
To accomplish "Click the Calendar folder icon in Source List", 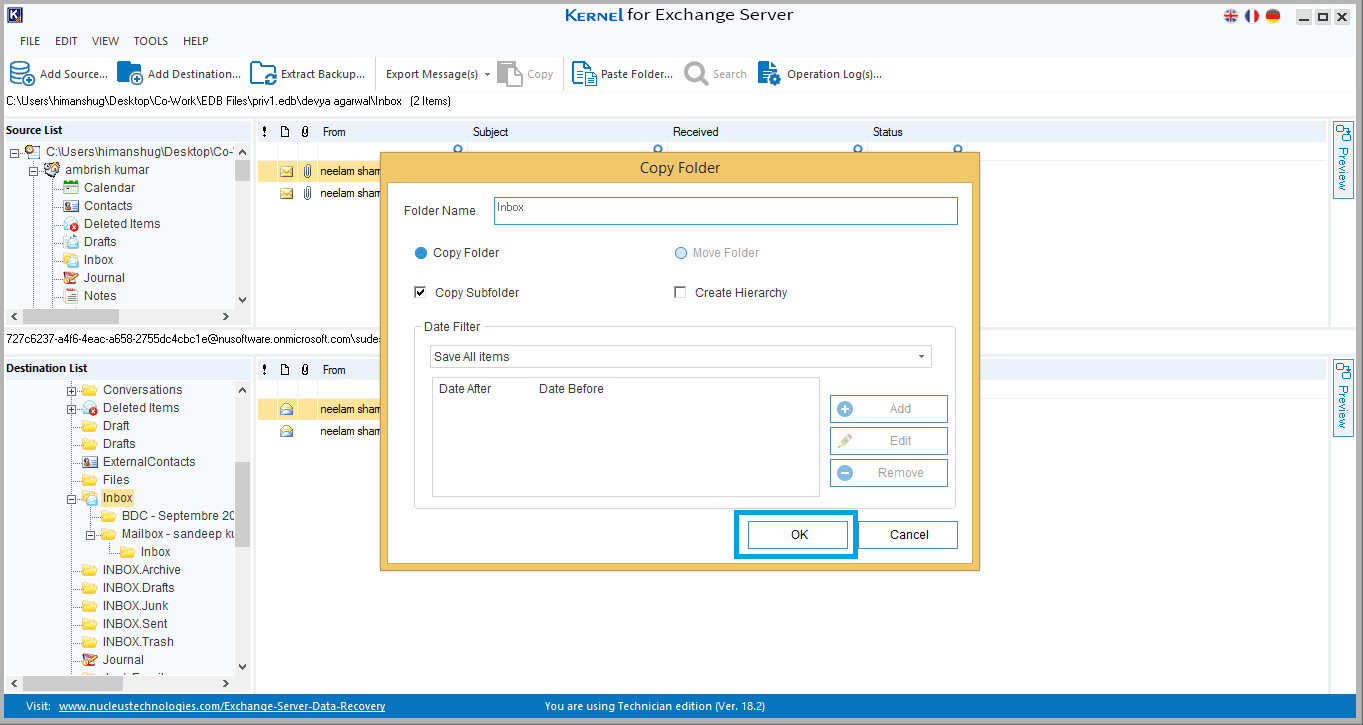I will click(70, 187).
